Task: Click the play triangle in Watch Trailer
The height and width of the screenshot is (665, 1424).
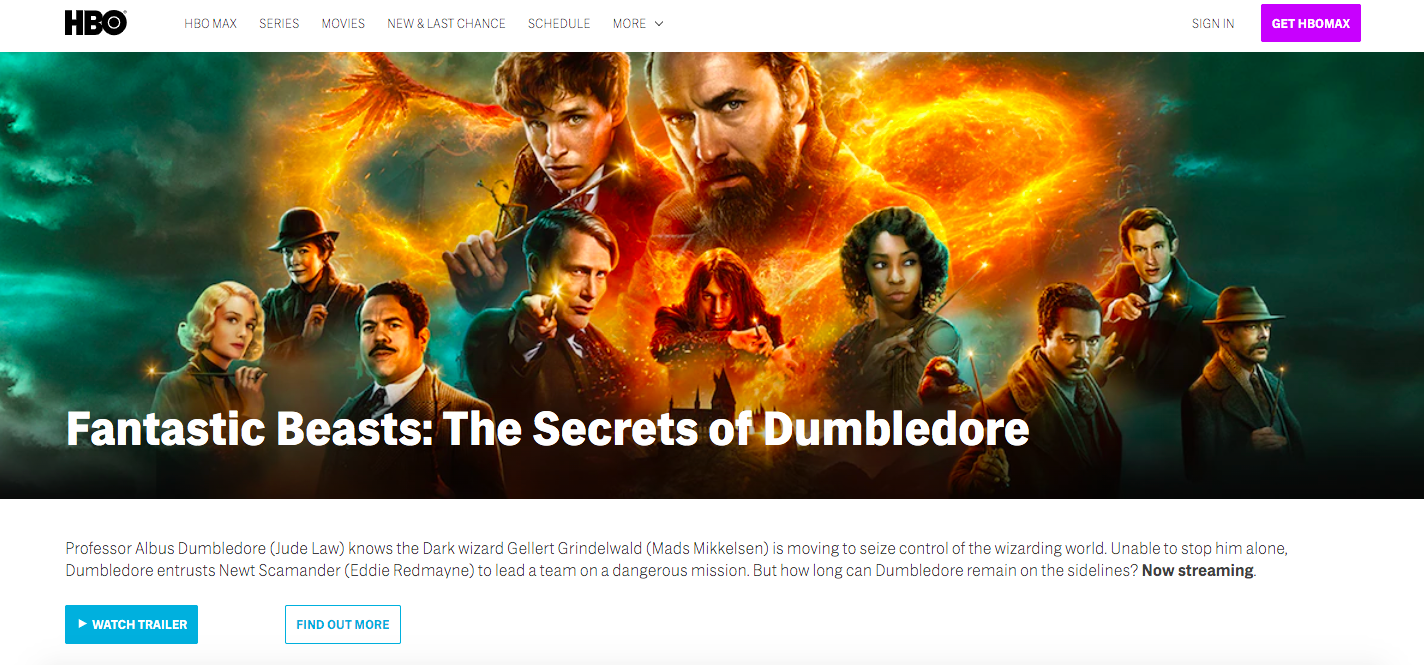Action: point(82,624)
